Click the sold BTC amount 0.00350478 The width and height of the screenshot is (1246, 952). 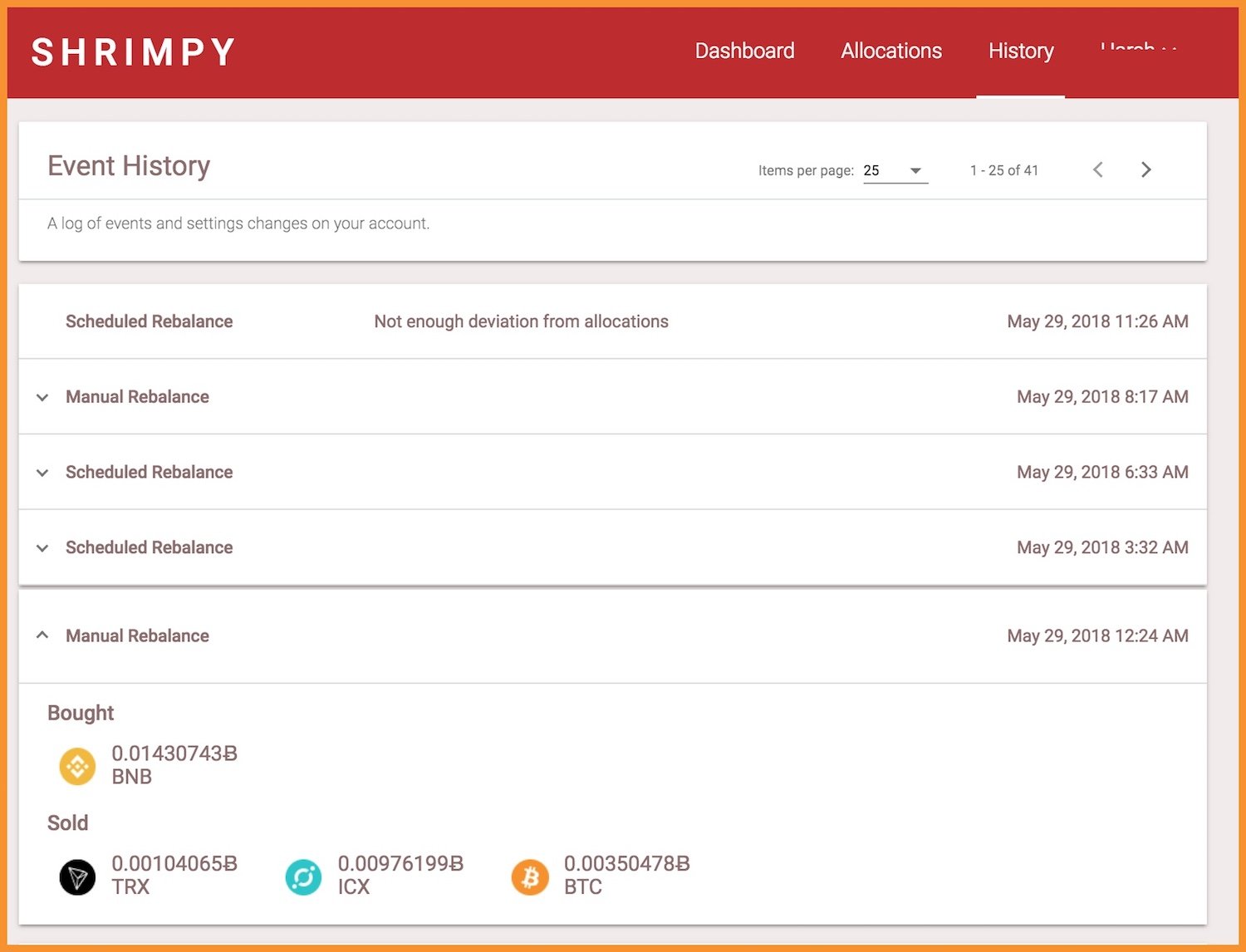coord(626,864)
